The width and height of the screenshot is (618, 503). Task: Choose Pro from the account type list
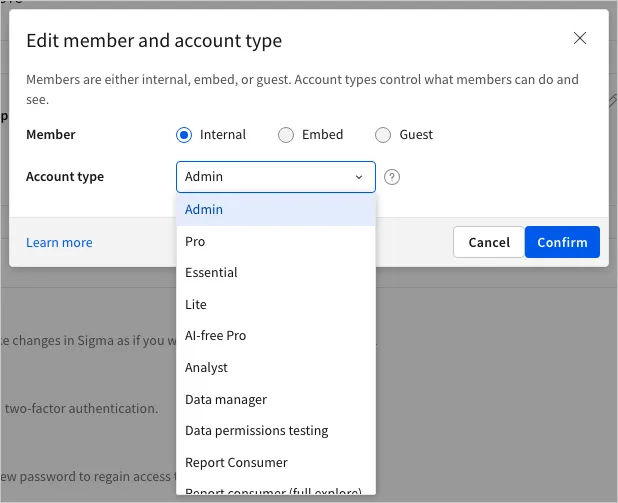[x=276, y=242]
